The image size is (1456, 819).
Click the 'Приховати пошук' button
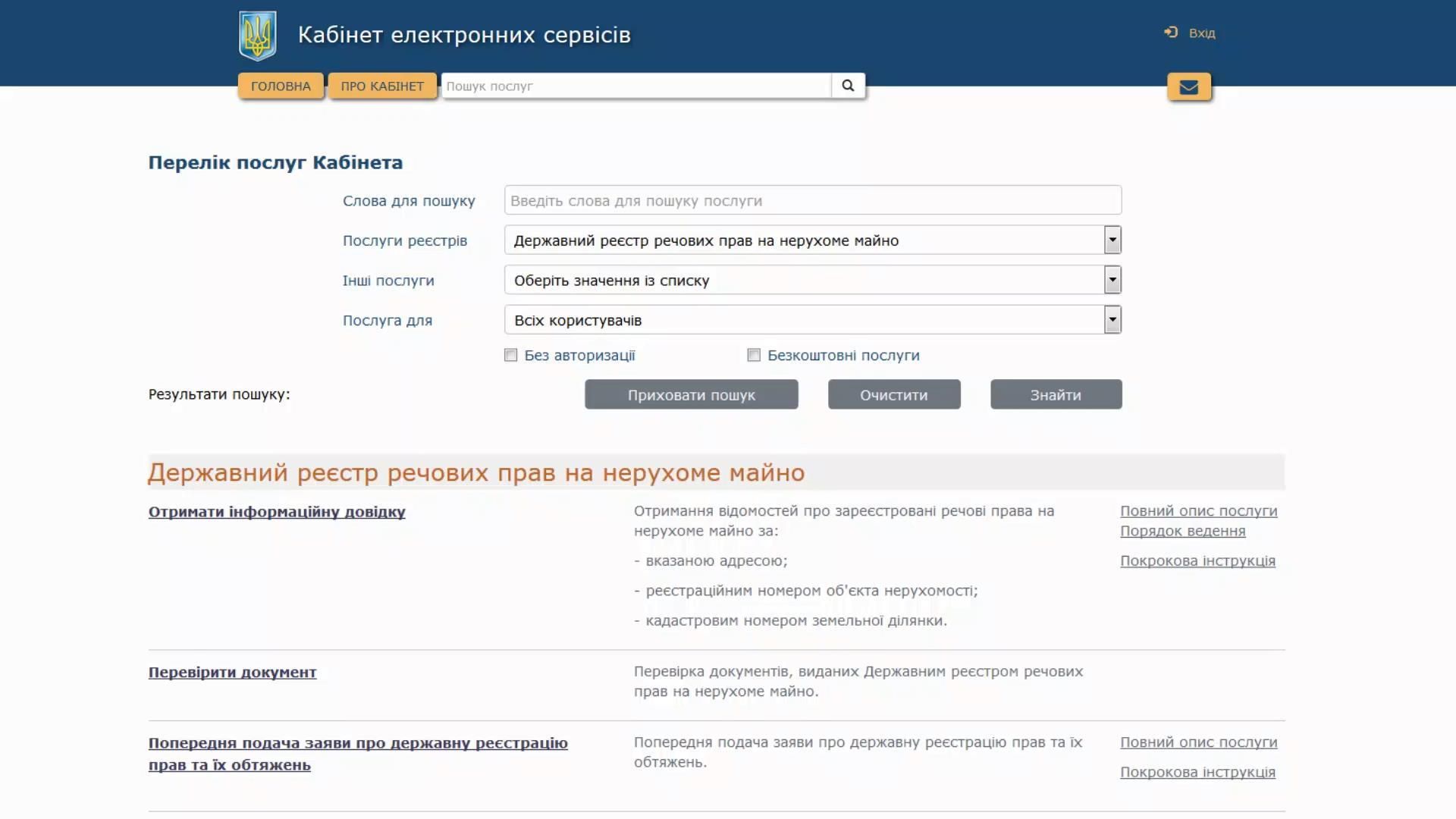click(x=691, y=395)
